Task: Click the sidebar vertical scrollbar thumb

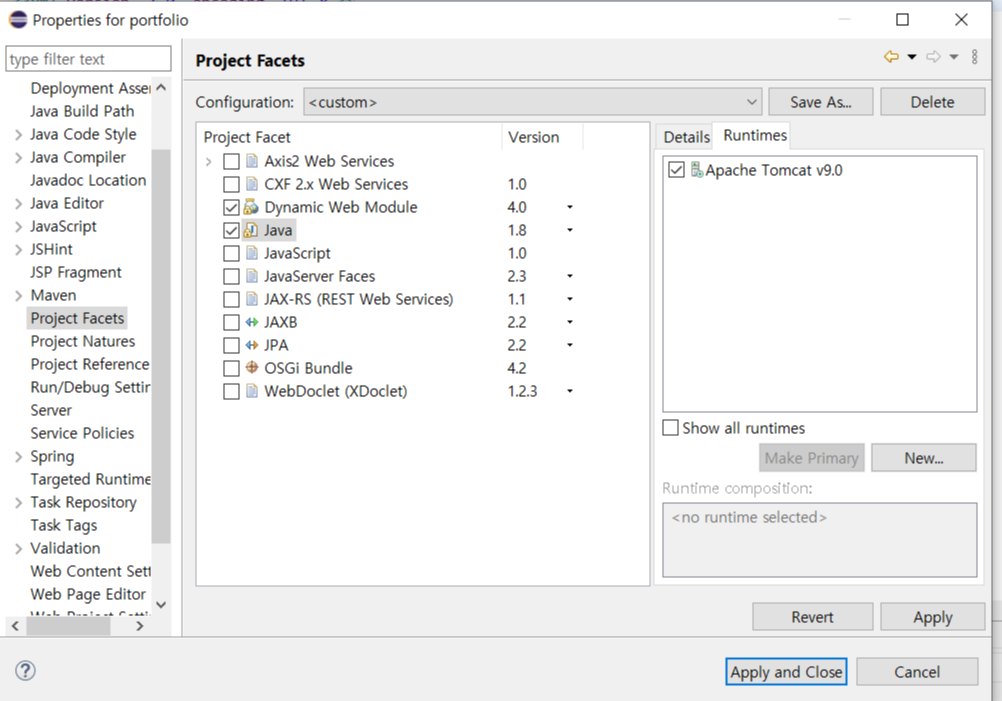Action: [x=161, y=345]
